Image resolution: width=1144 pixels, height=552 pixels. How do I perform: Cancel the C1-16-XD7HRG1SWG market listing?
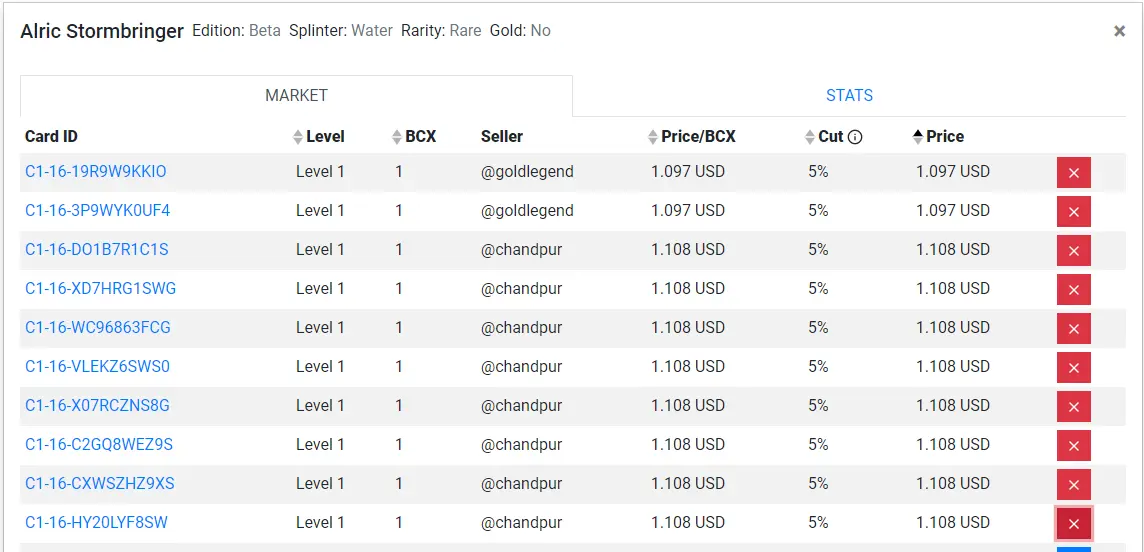tap(1073, 289)
